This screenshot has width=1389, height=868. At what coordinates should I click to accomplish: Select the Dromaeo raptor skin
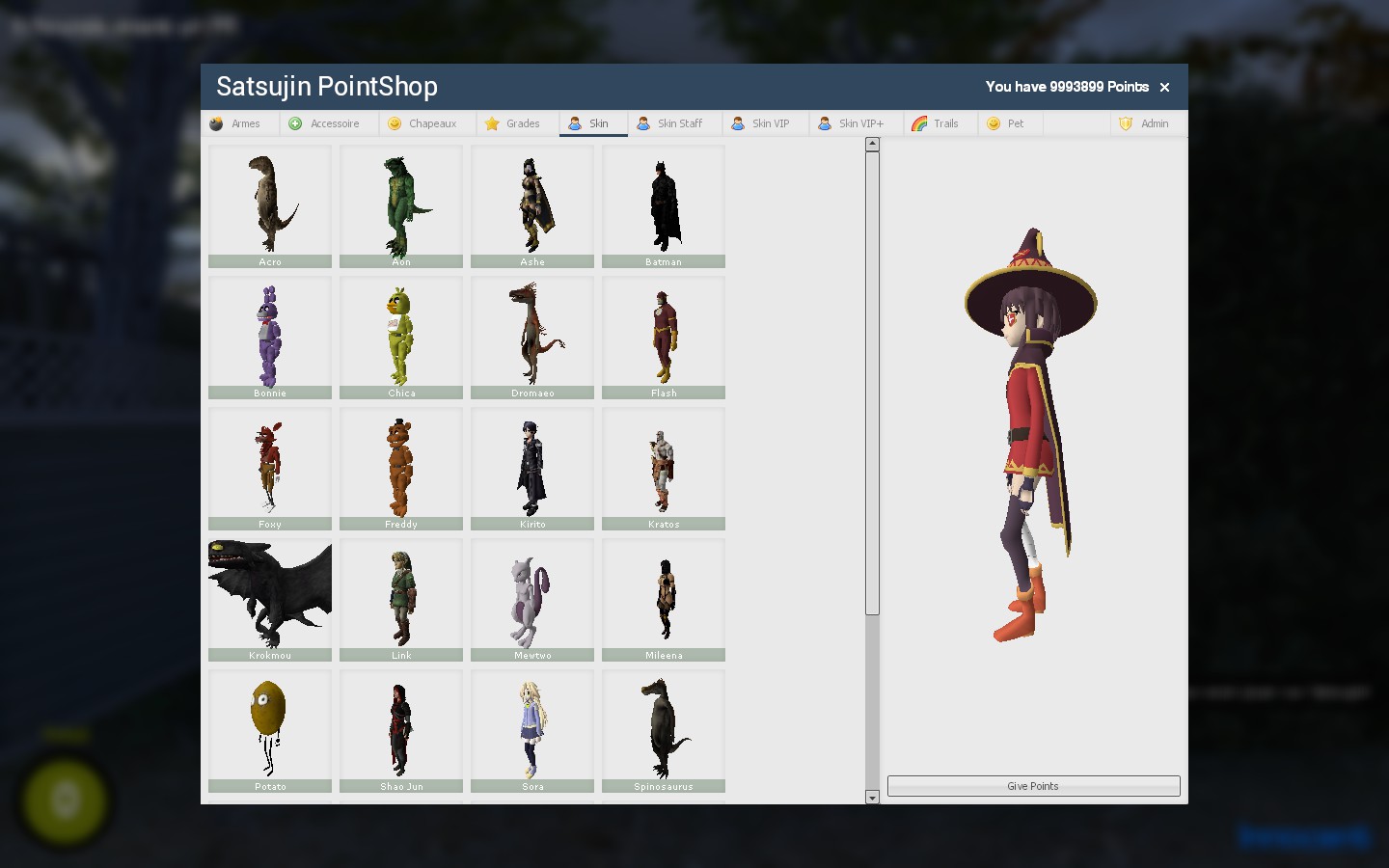tap(532, 338)
